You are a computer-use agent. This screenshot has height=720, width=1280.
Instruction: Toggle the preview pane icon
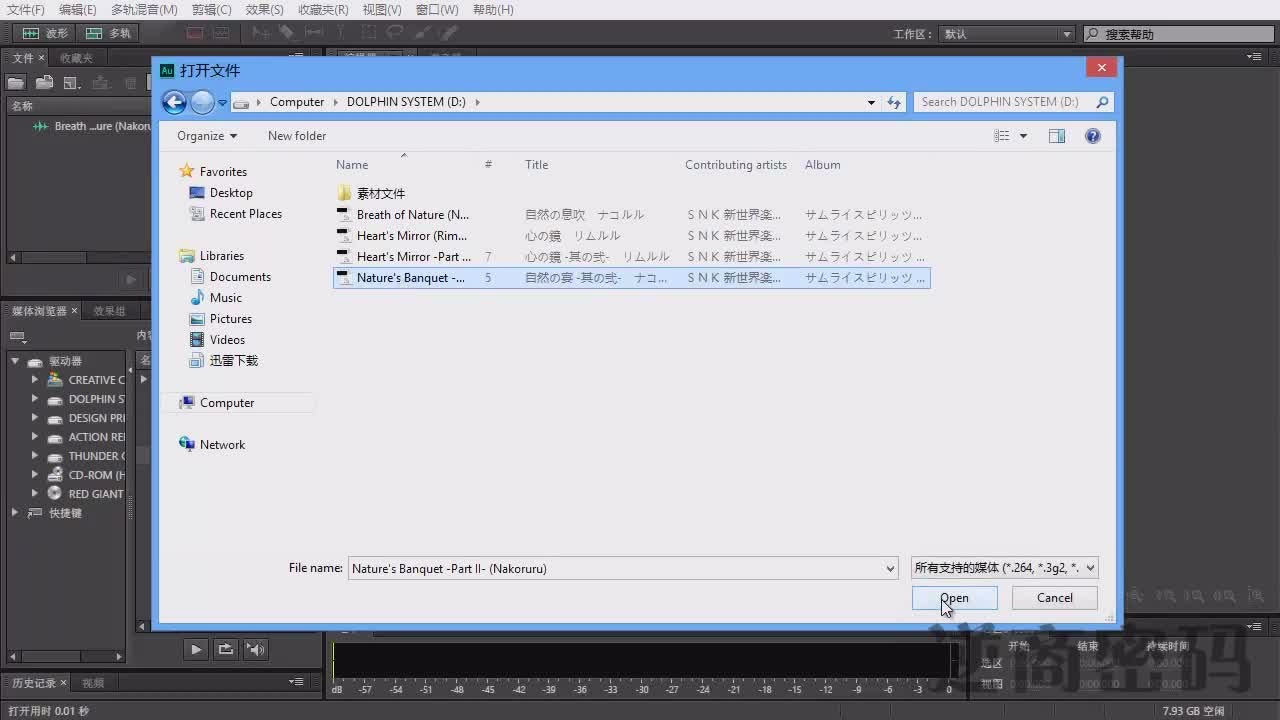pyautogui.click(x=1057, y=136)
